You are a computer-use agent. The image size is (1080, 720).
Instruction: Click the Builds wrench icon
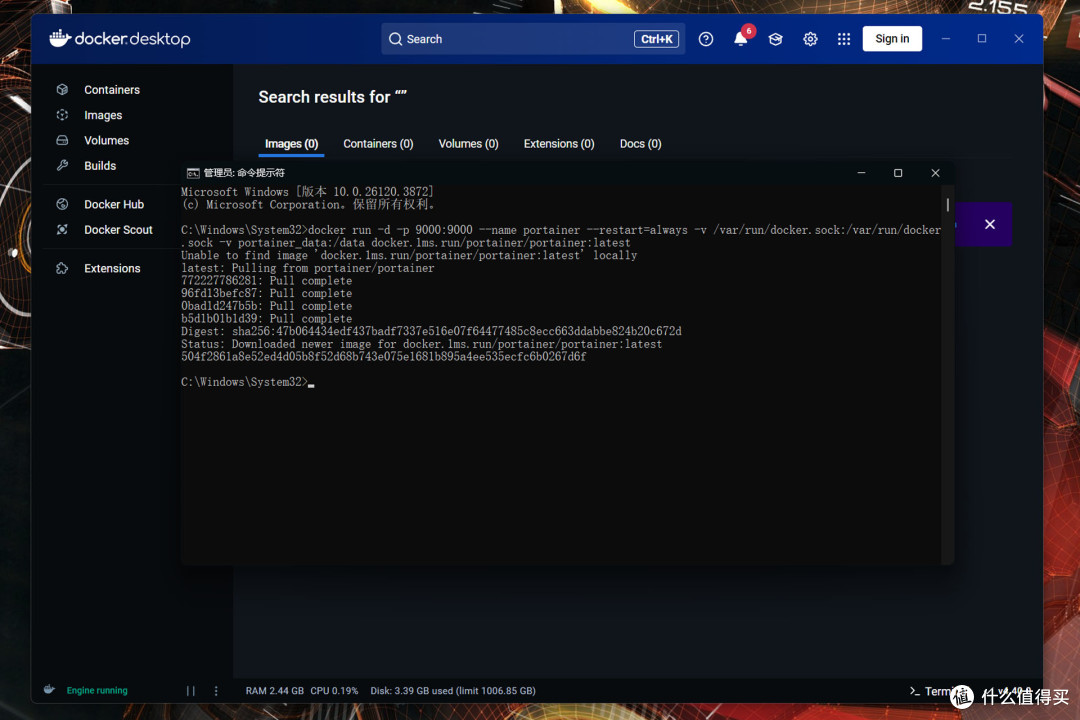coord(62,165)
